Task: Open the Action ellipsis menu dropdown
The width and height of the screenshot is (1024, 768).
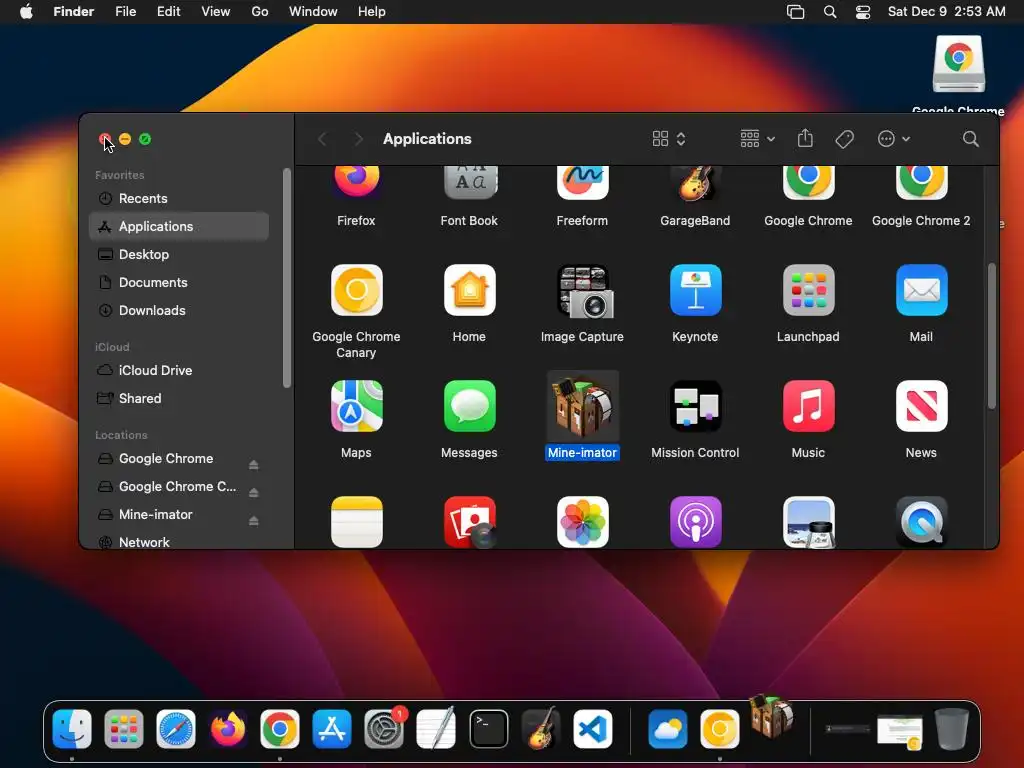Action: point(893,138)
